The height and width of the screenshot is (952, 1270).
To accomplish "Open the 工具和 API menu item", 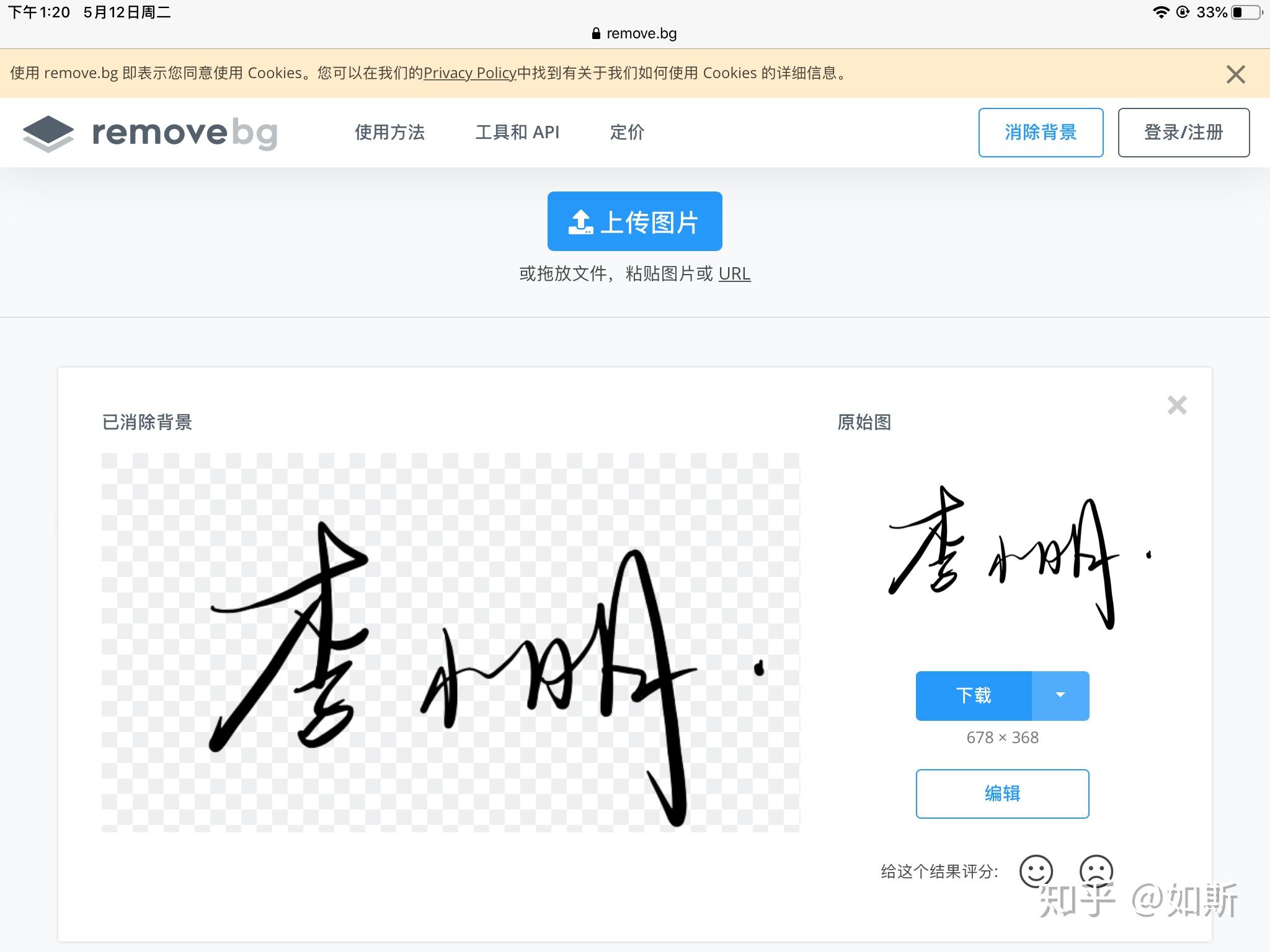I will click(517, 132).
